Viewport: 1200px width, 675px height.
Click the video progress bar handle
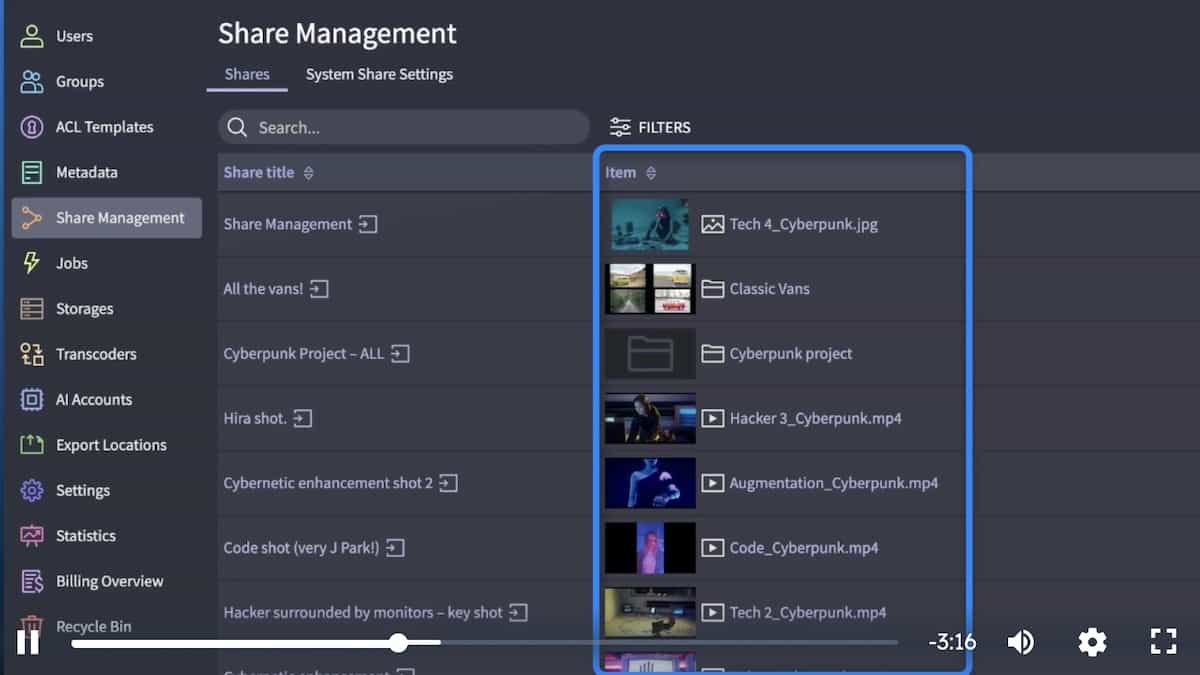click(398, 642)
